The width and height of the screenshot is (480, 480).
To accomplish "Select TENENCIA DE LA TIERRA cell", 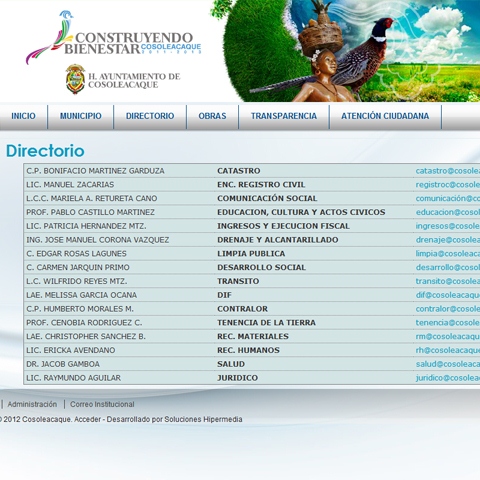I will click(266, 323).
